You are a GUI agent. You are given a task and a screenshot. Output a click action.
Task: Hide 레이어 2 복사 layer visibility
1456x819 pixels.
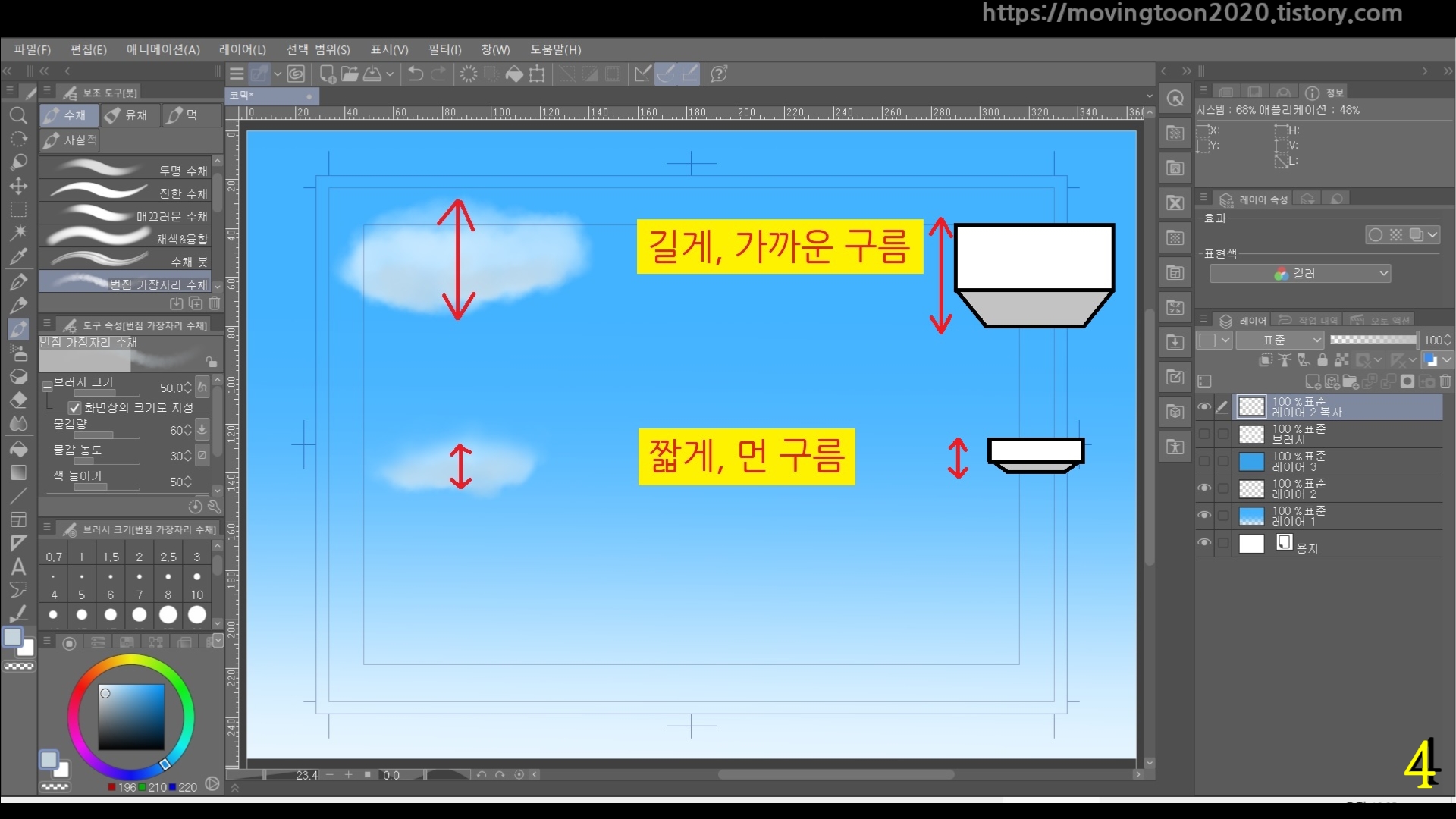tap(1203, 407)
